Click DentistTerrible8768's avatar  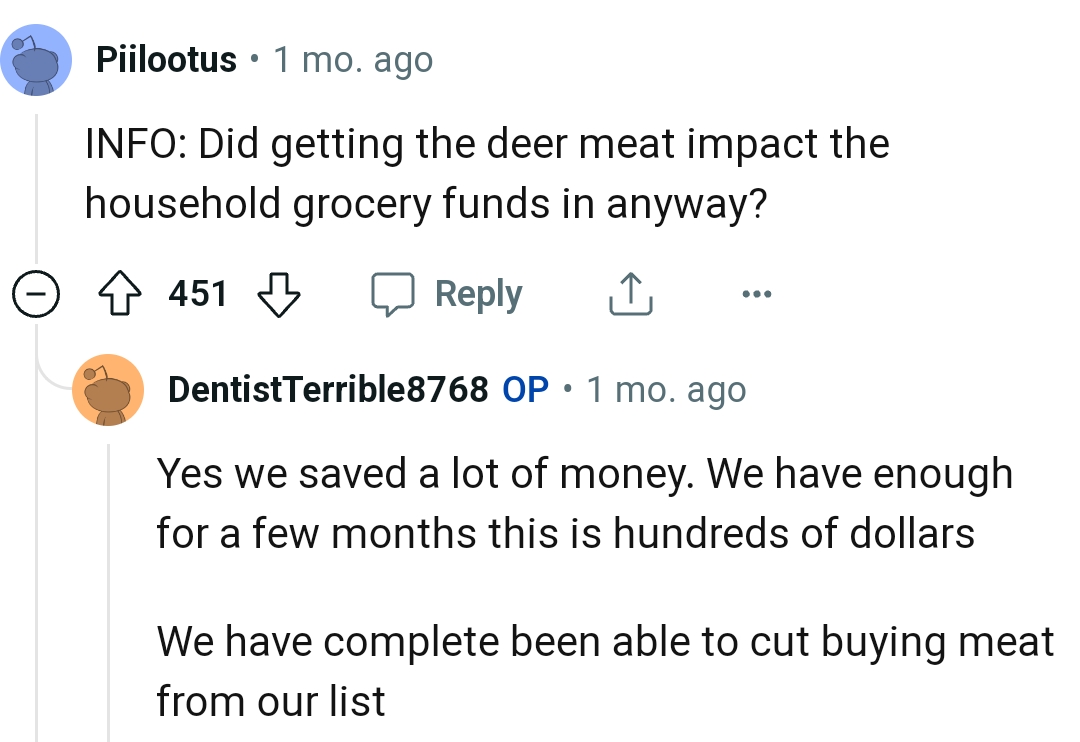(x=109, y=389)
